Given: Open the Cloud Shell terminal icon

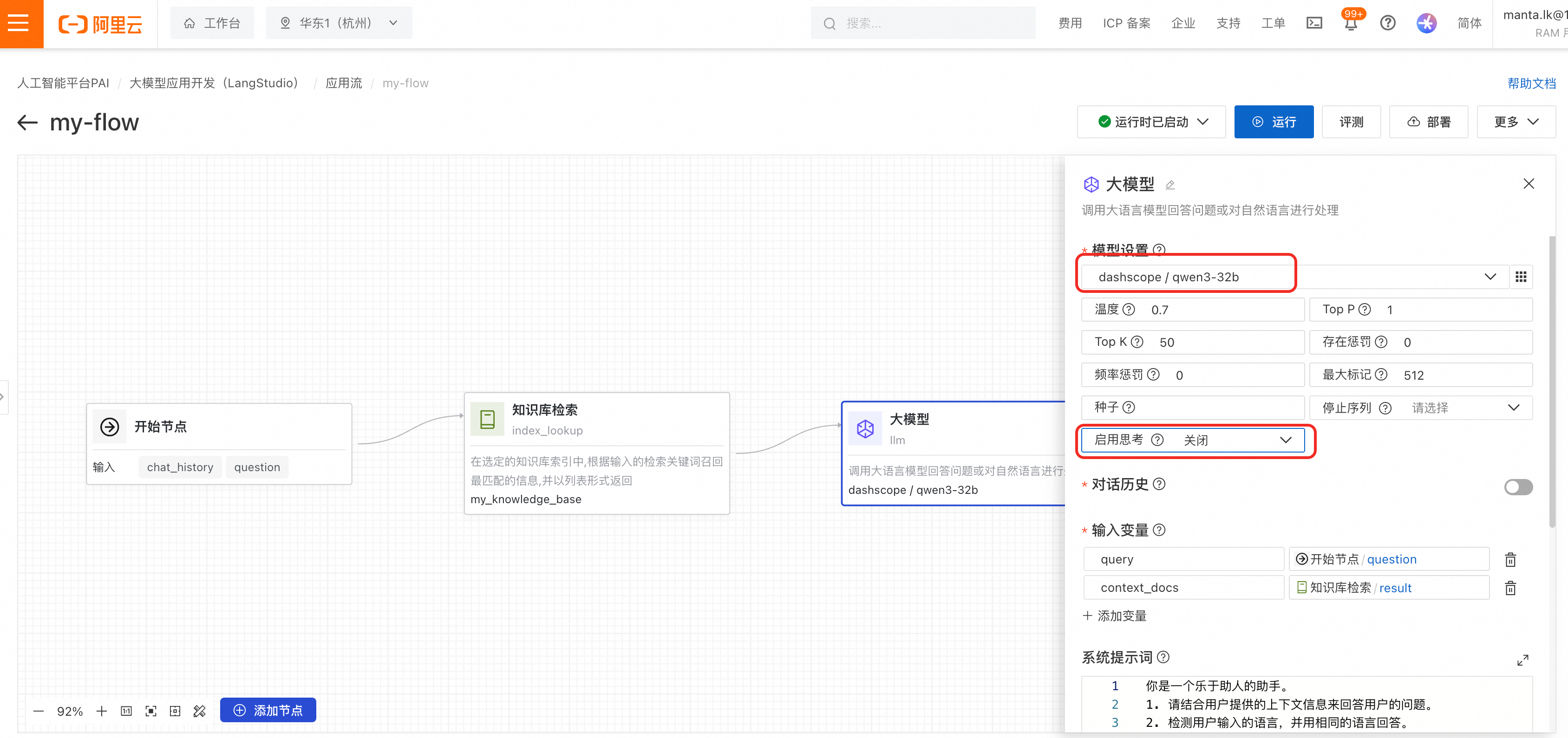Looking at the screenshot, I should [x=1314, y=23].
